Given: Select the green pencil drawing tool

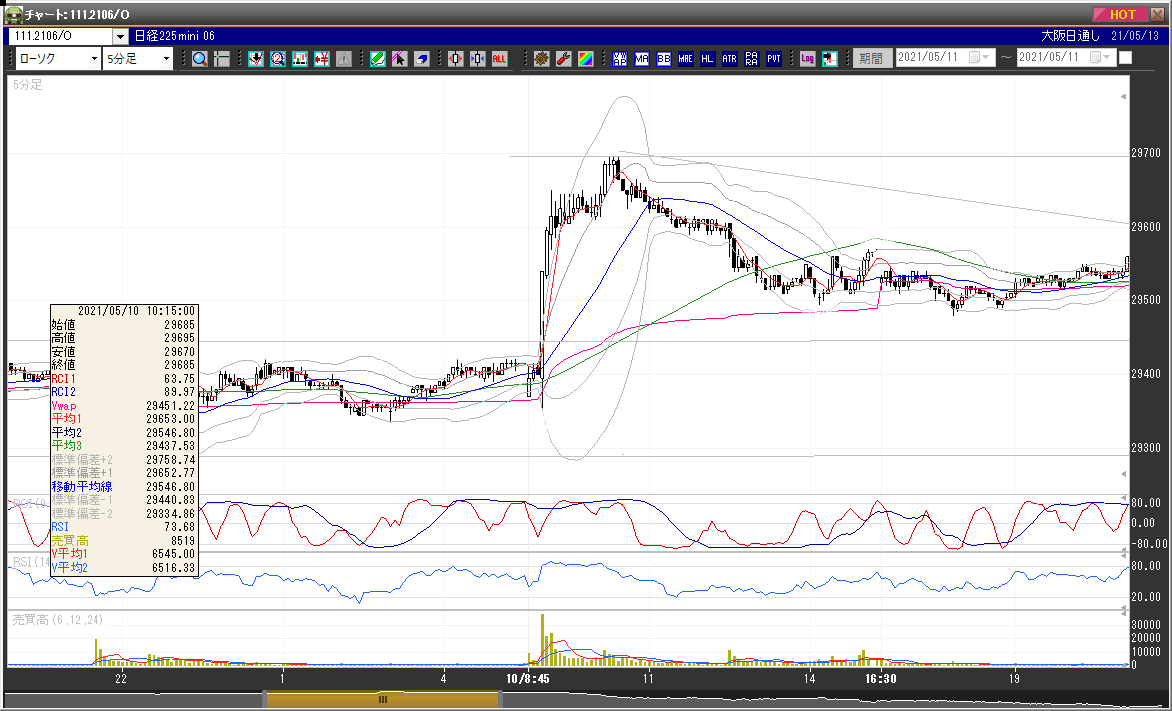Looking at the screenshot, I should coord(378,58).
